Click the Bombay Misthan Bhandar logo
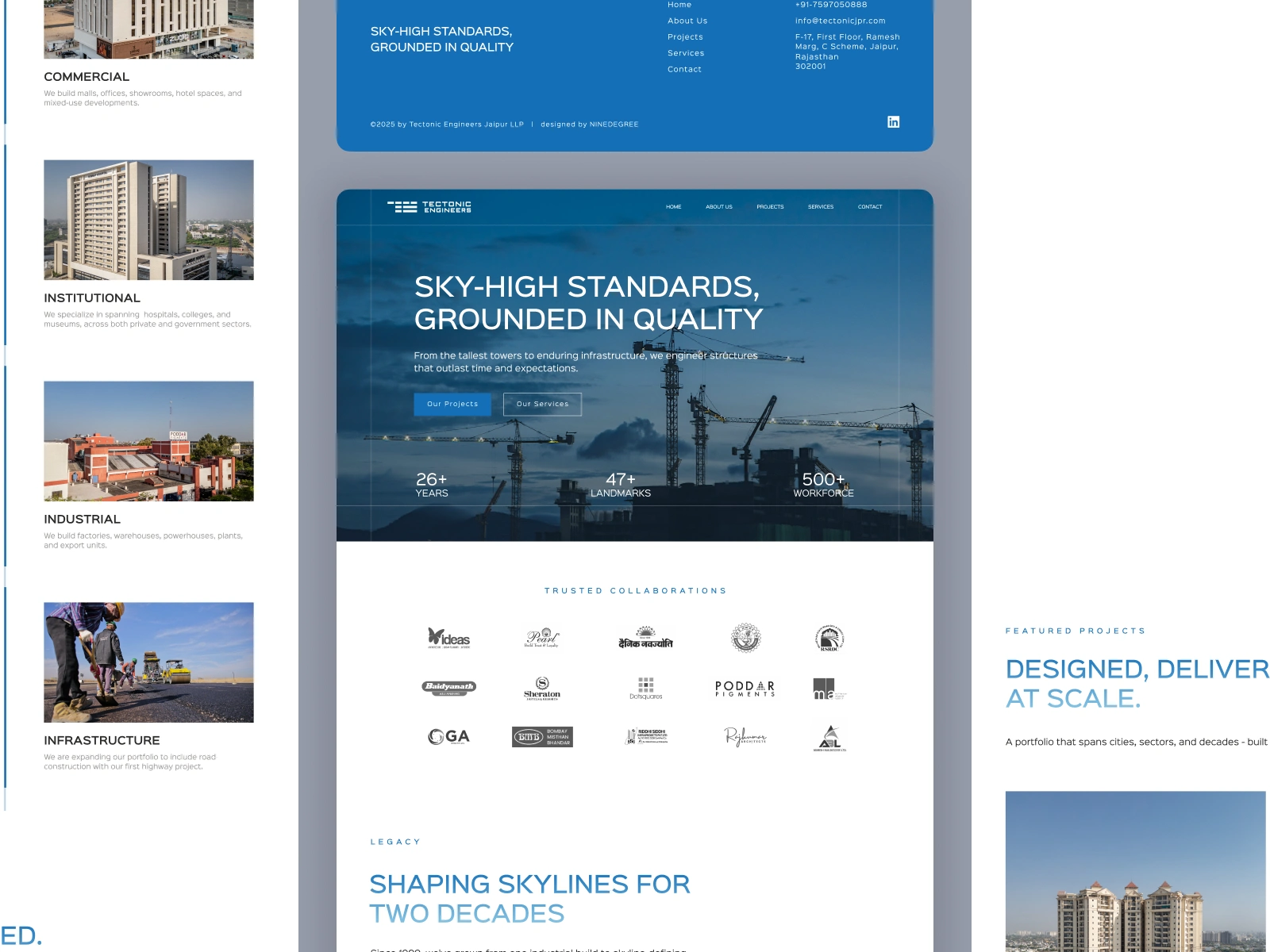Screen dimensions: 1270x952 coord(542,737)
